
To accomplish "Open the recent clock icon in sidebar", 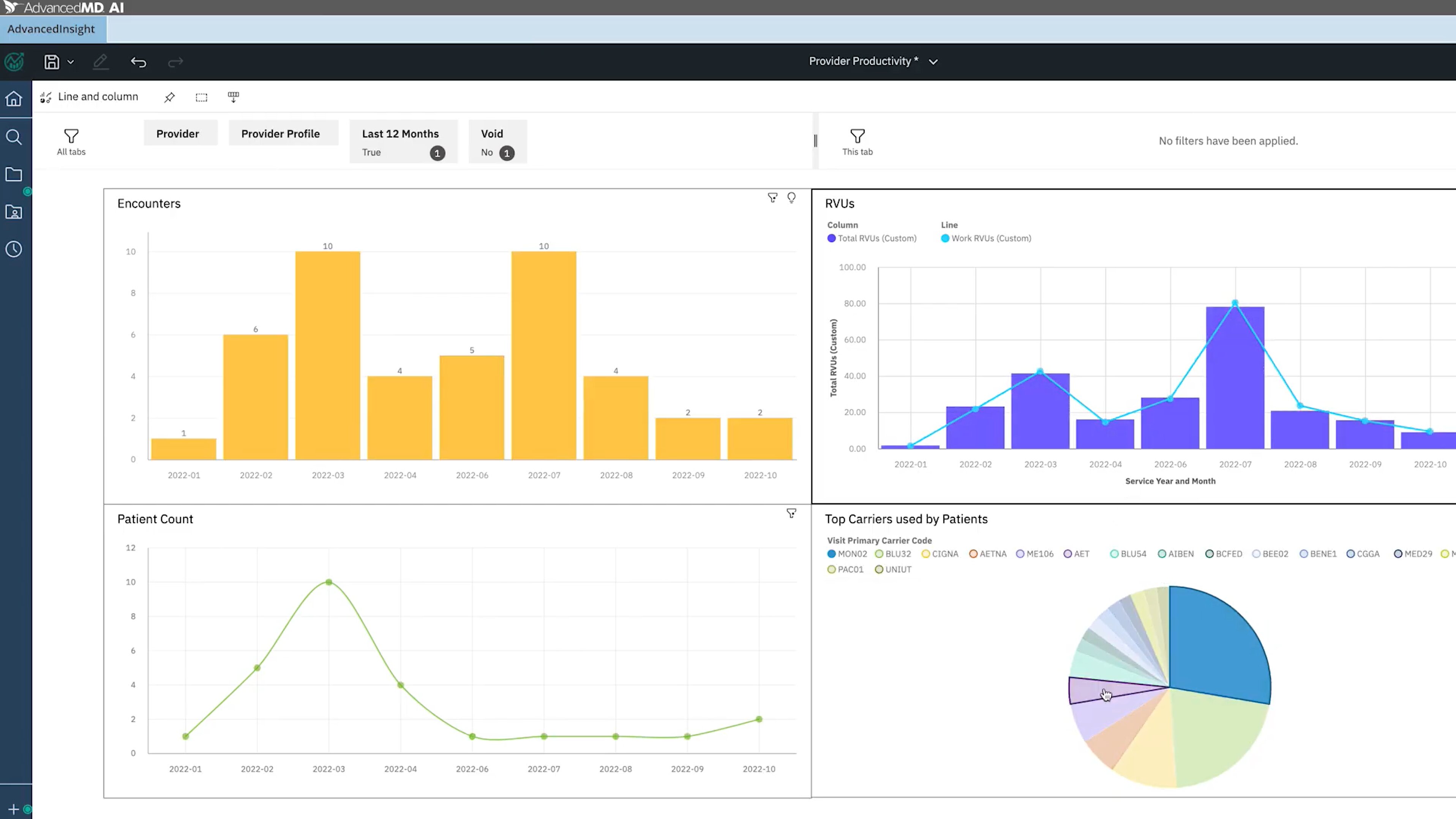I will pyautogui.click(x=14, y=249).
